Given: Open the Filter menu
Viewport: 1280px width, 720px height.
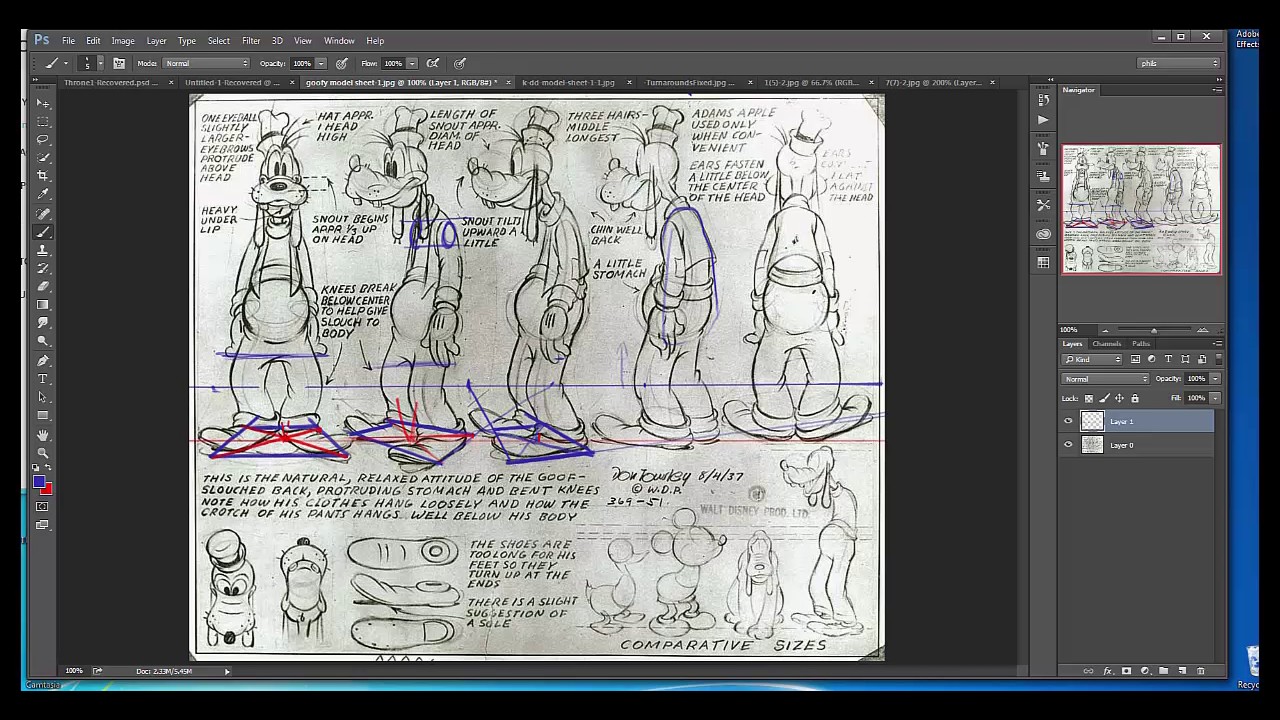Looking at the screenshot, I should click(x=251, y=41).
